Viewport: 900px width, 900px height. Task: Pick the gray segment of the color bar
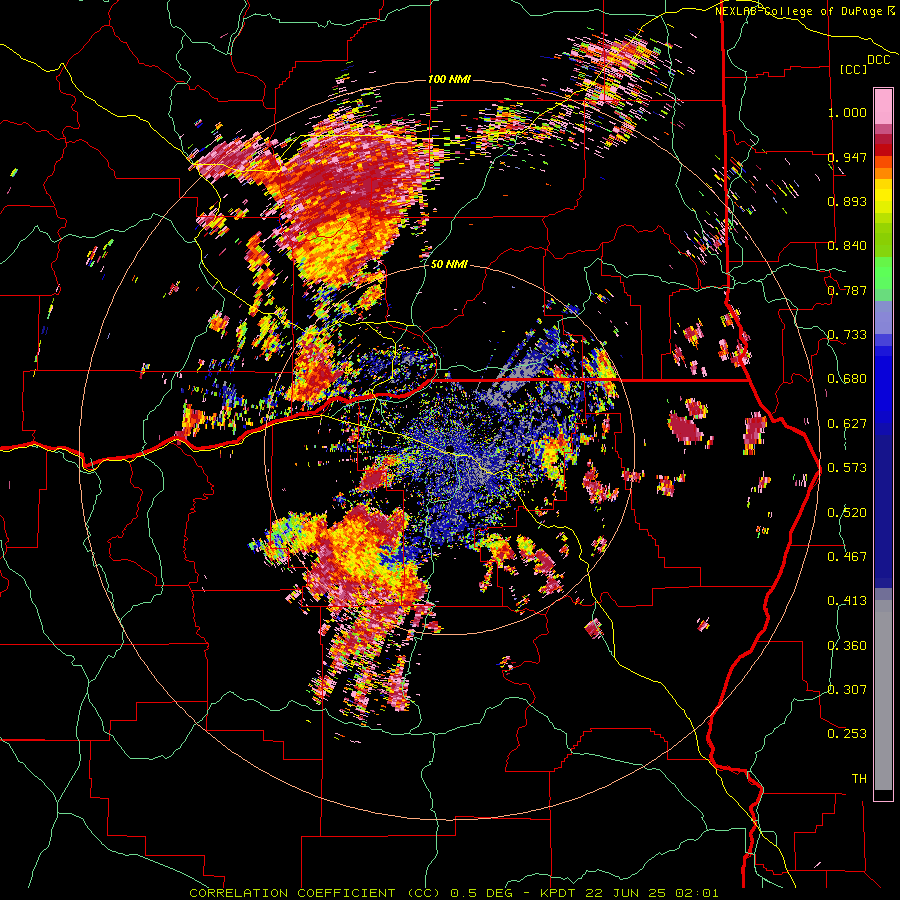point(883,695)
